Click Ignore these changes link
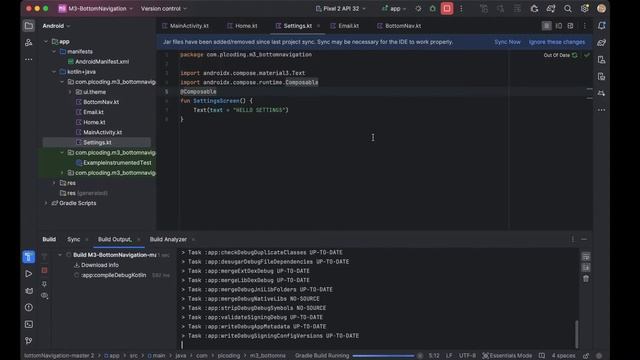 (x=557, y=42)
